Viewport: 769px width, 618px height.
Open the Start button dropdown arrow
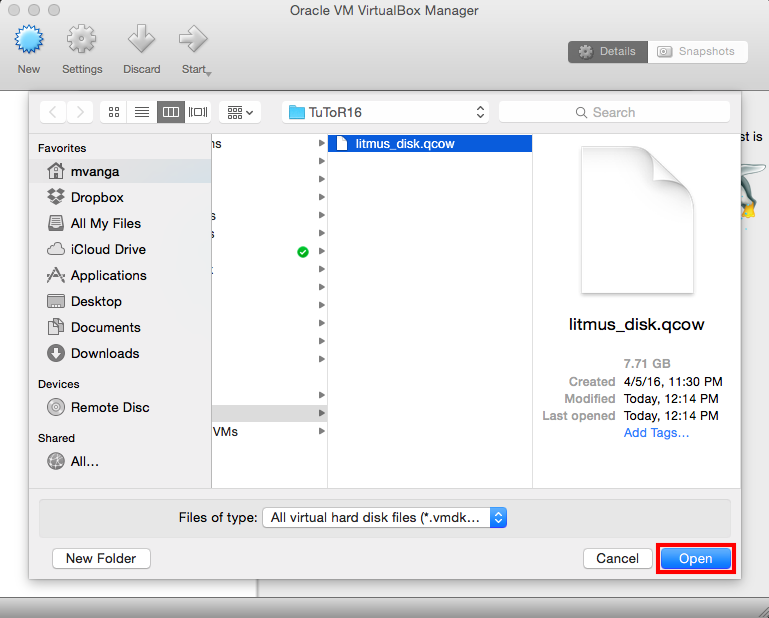208,74
